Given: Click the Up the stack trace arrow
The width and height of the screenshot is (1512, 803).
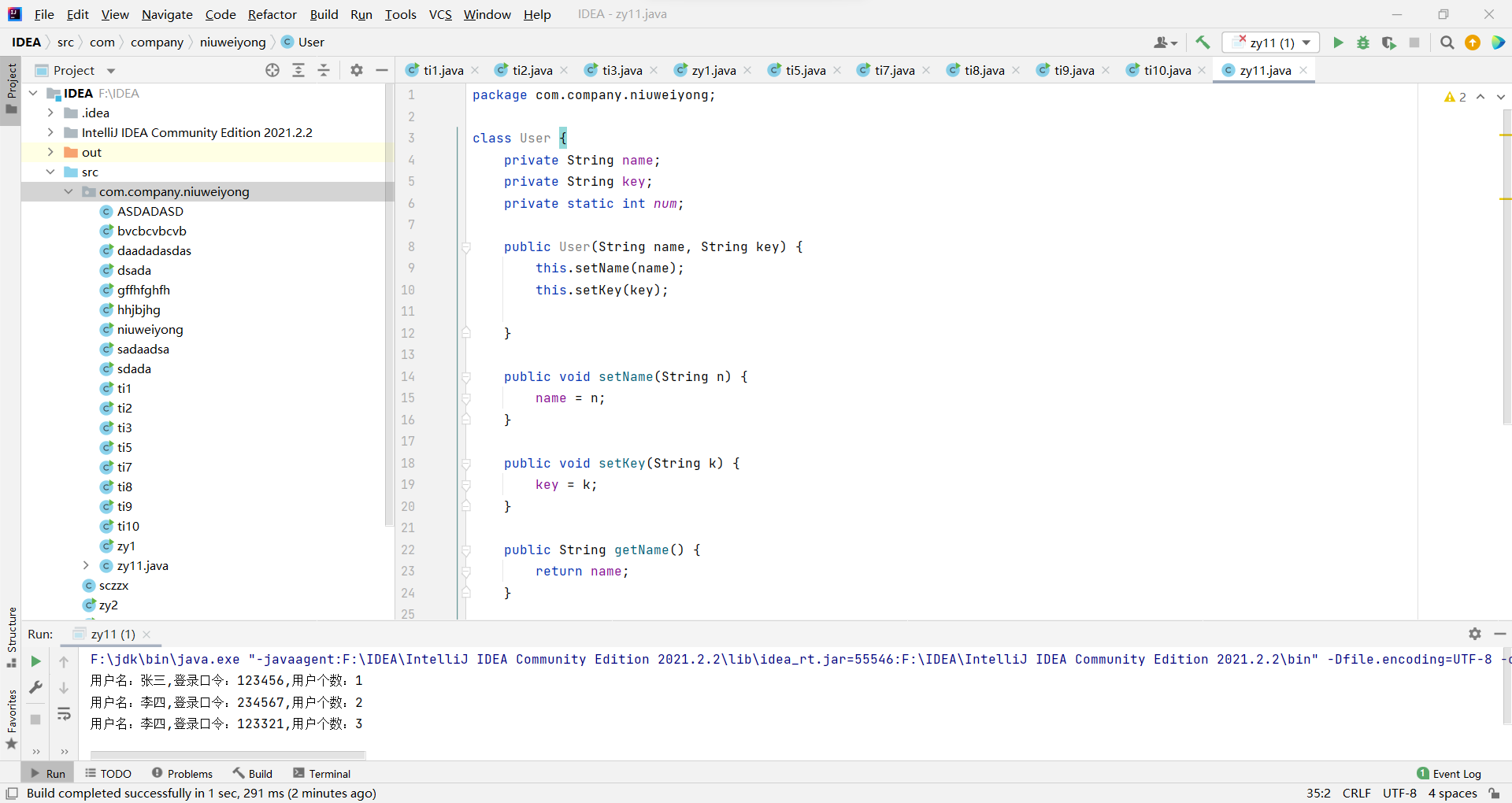Looking at the screenshot, I should (64, 661).
